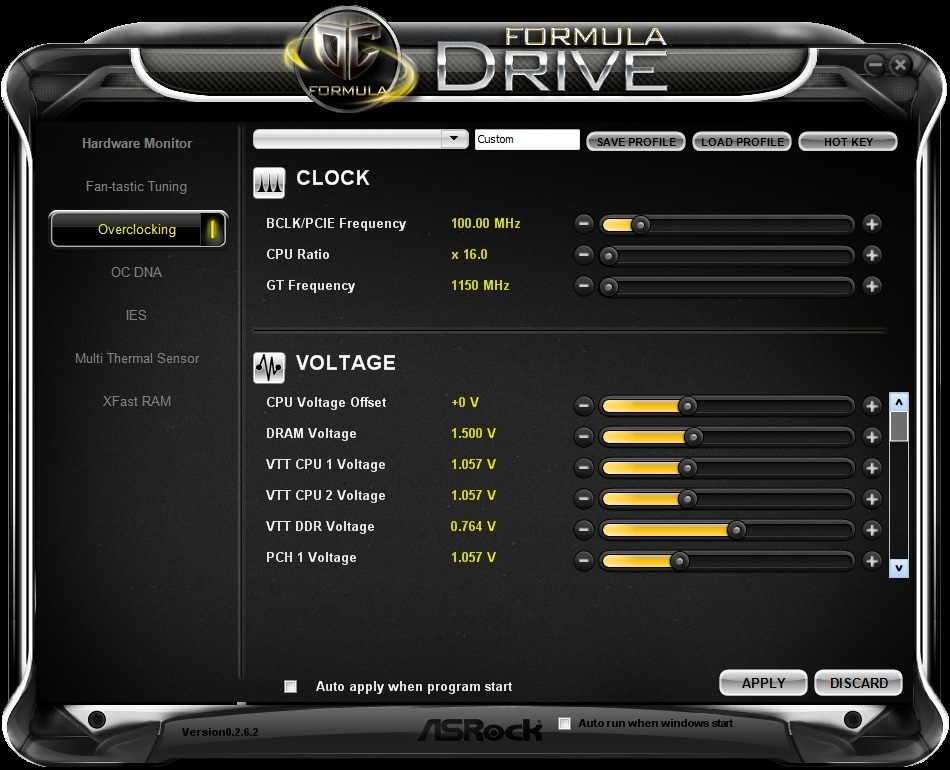Raise VTT DDR Voltage with plus button
This screenshot has width=950, height=770.
872,530
